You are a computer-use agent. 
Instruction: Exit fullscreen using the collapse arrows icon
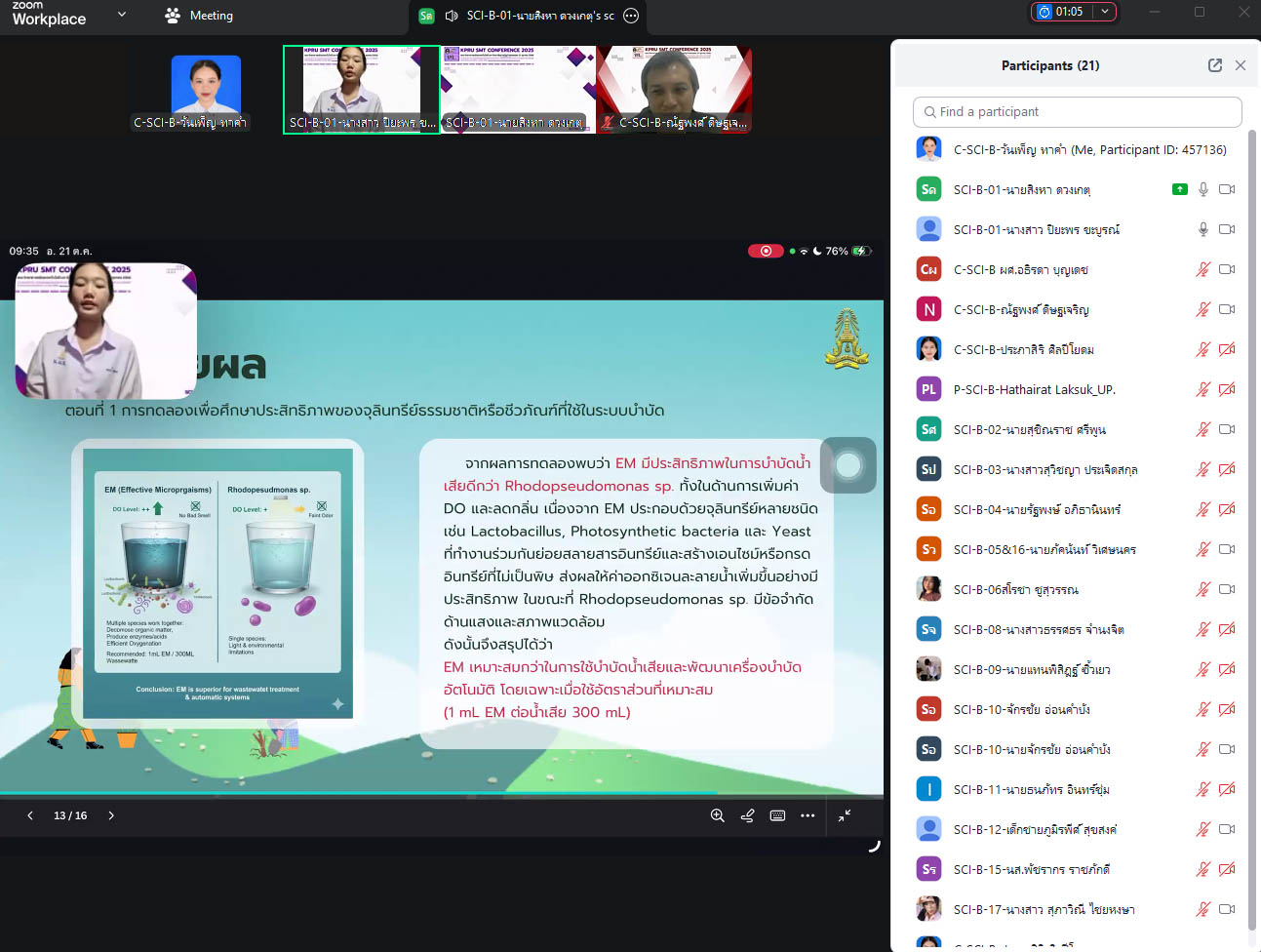[x=845, y=815]
